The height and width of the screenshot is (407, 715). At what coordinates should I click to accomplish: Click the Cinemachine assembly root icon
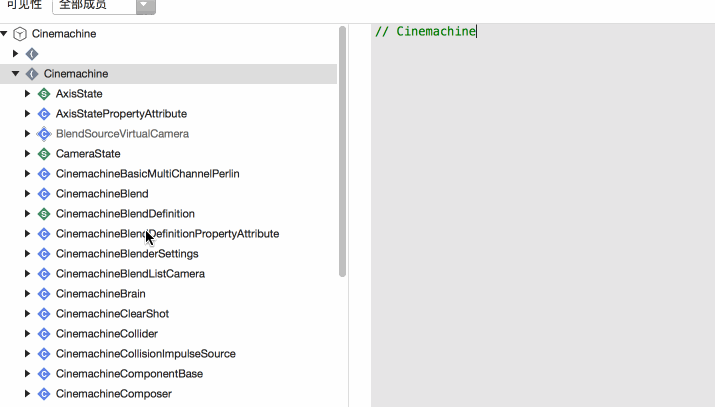[x=20, y=34]
